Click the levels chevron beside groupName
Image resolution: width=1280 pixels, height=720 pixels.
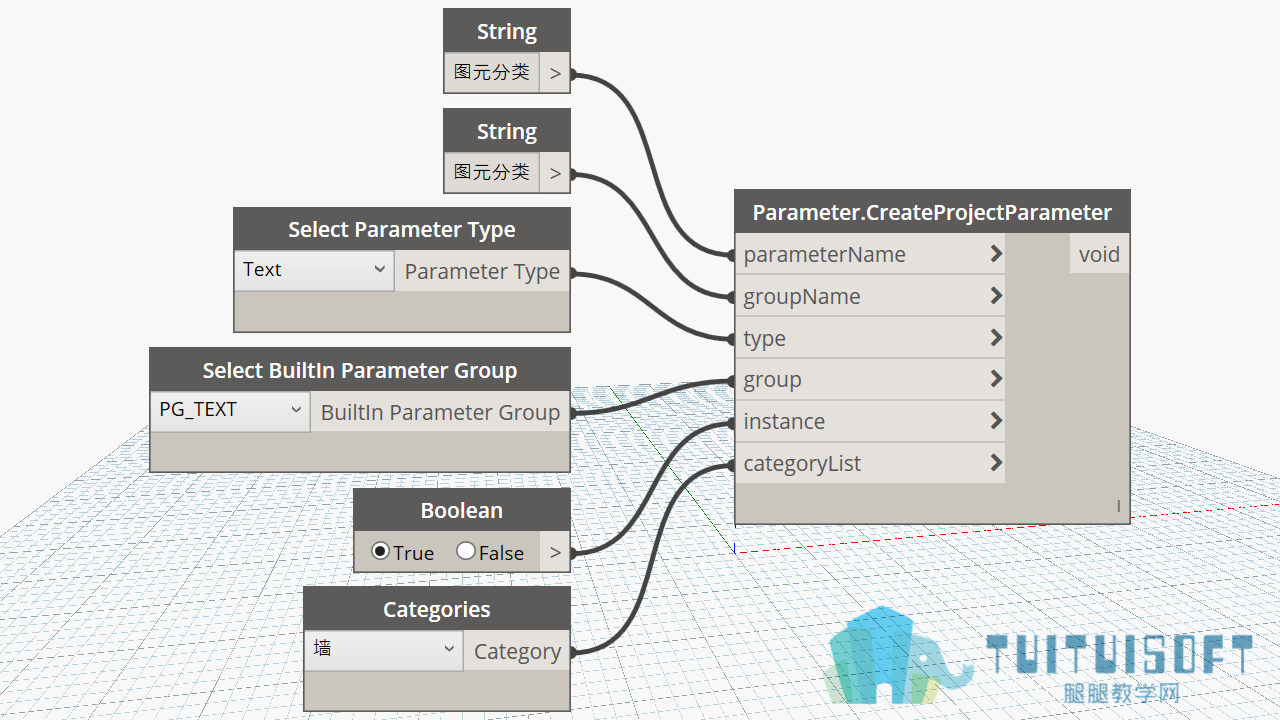(x=996, y=296)
